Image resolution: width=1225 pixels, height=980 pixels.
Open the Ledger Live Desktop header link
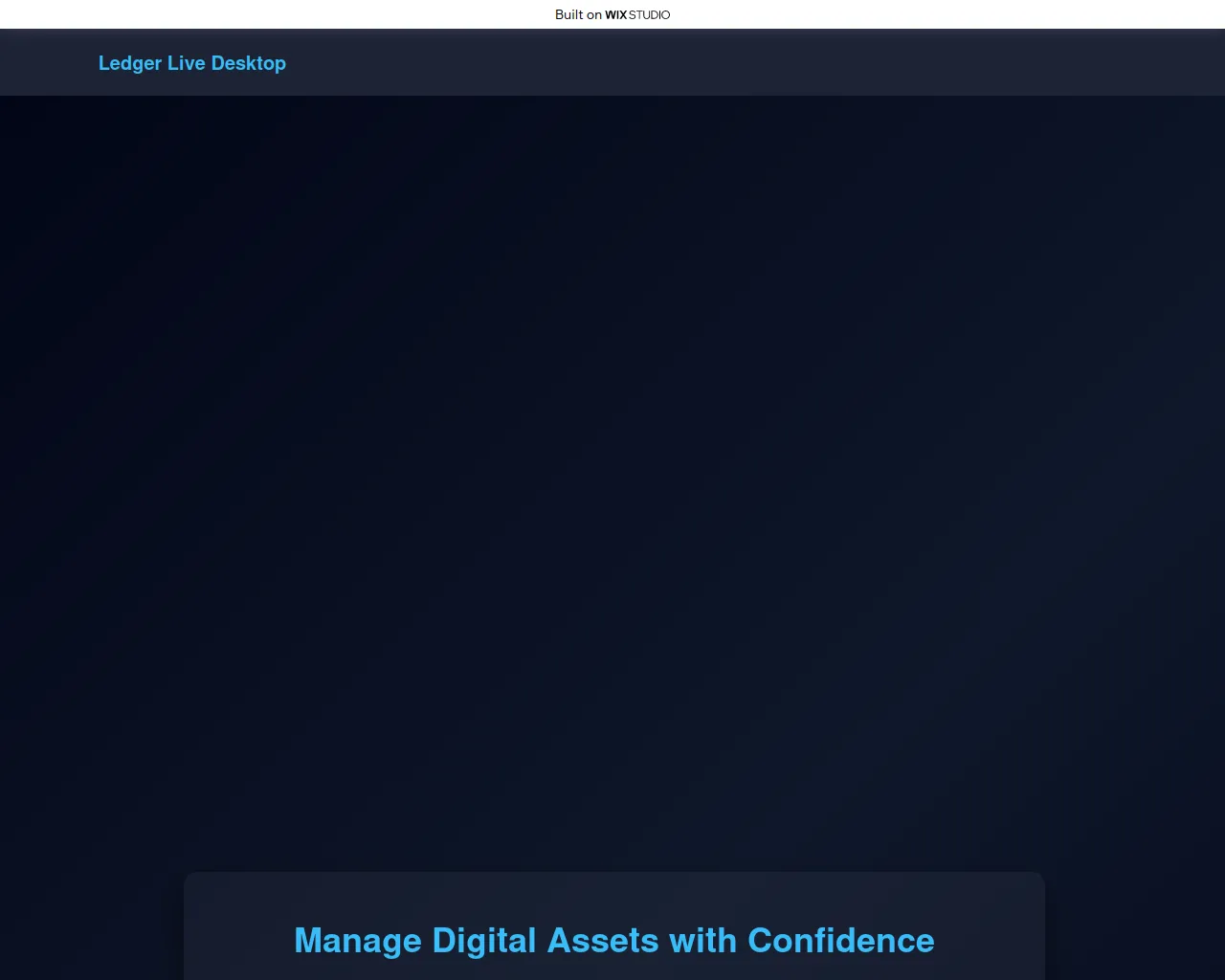coord(192,63)
